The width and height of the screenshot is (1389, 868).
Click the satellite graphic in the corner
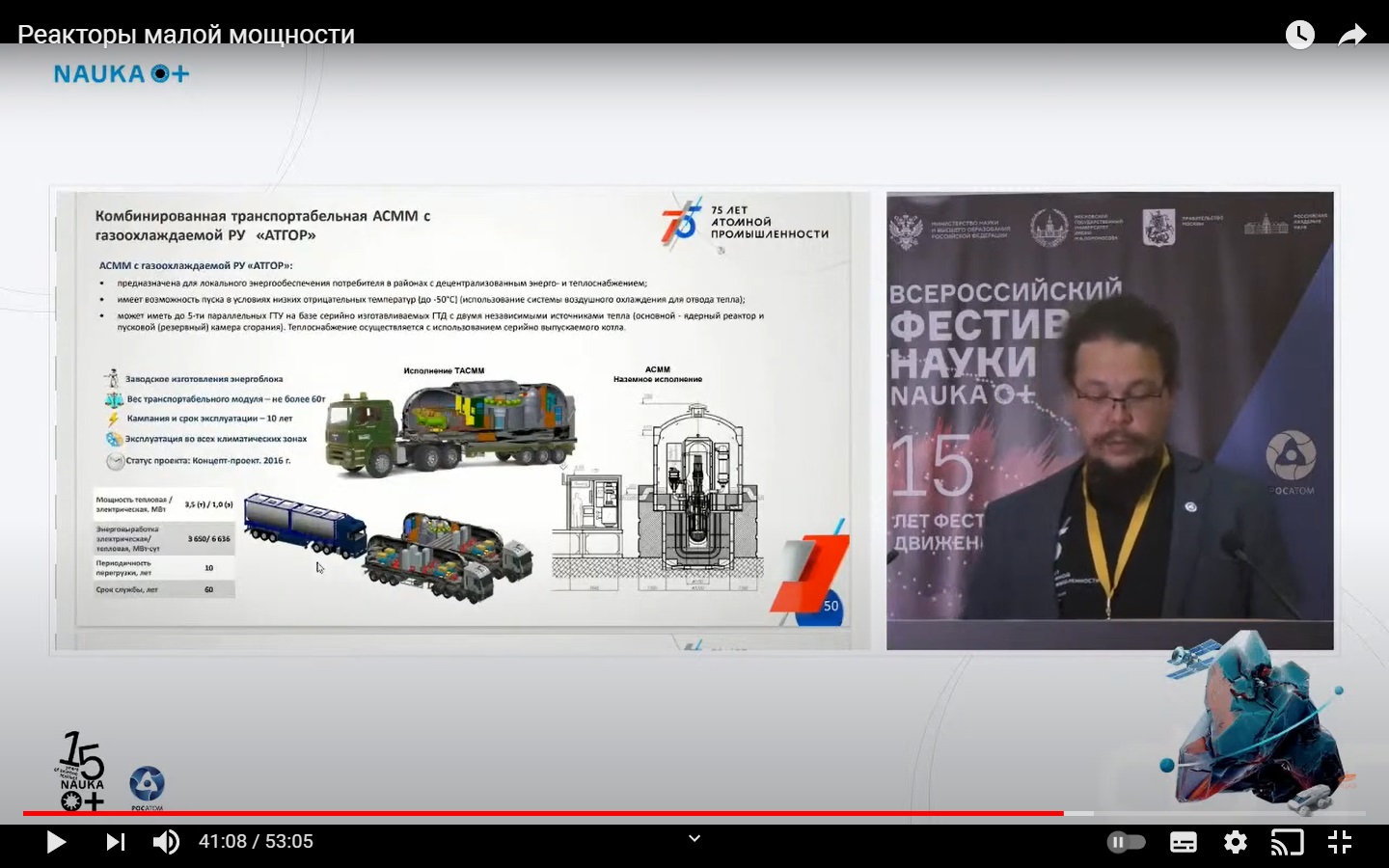1194,661
